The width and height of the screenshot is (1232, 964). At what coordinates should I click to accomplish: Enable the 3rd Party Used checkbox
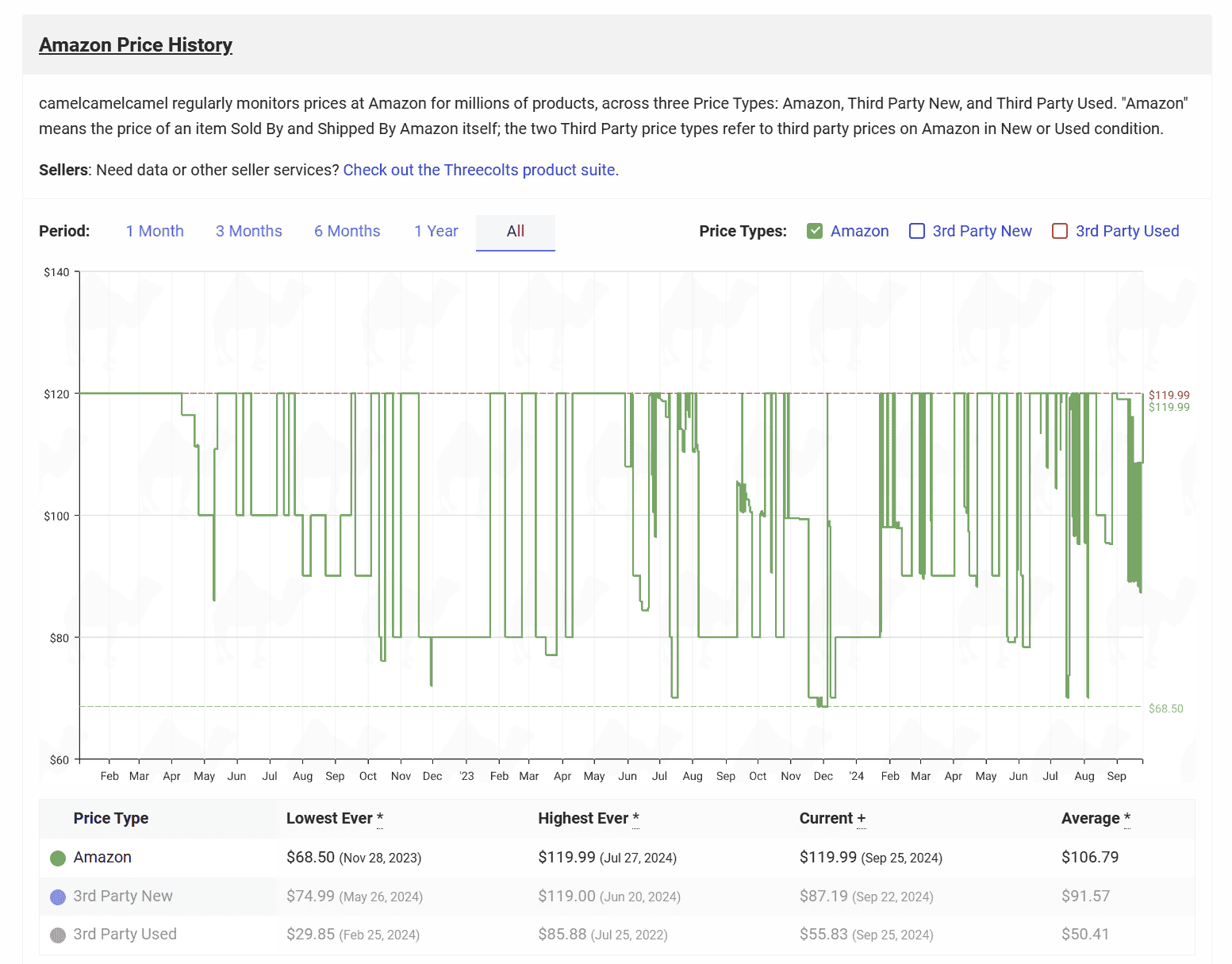(1060, 231)
